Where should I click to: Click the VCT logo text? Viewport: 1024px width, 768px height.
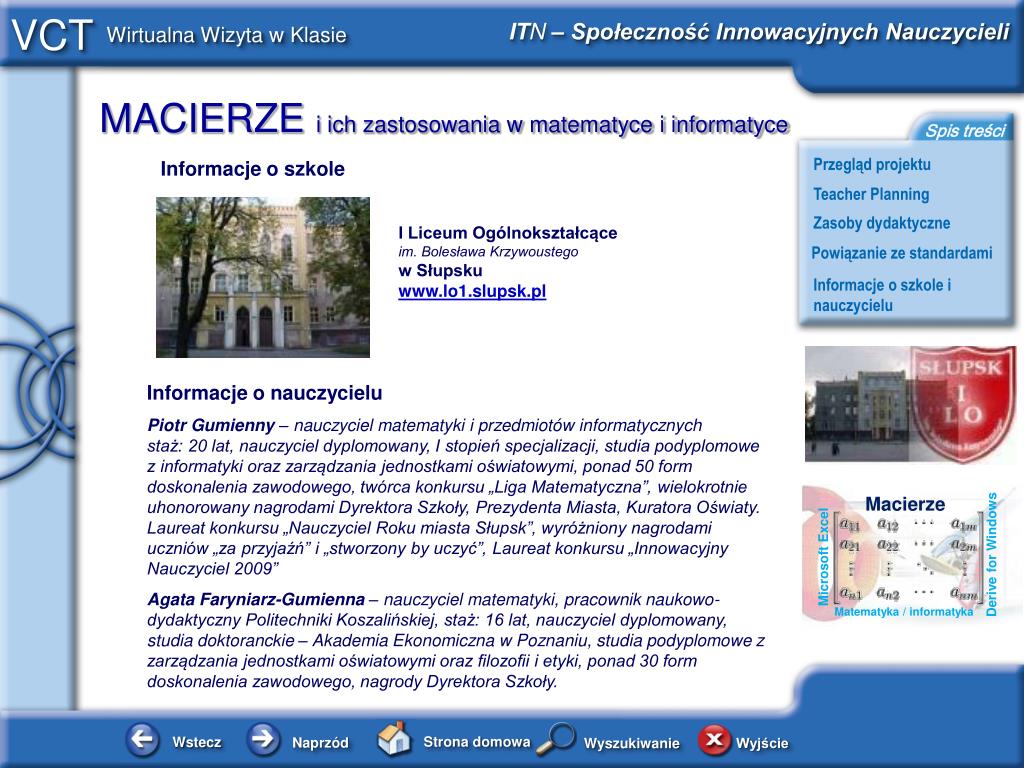click(52, 35)
